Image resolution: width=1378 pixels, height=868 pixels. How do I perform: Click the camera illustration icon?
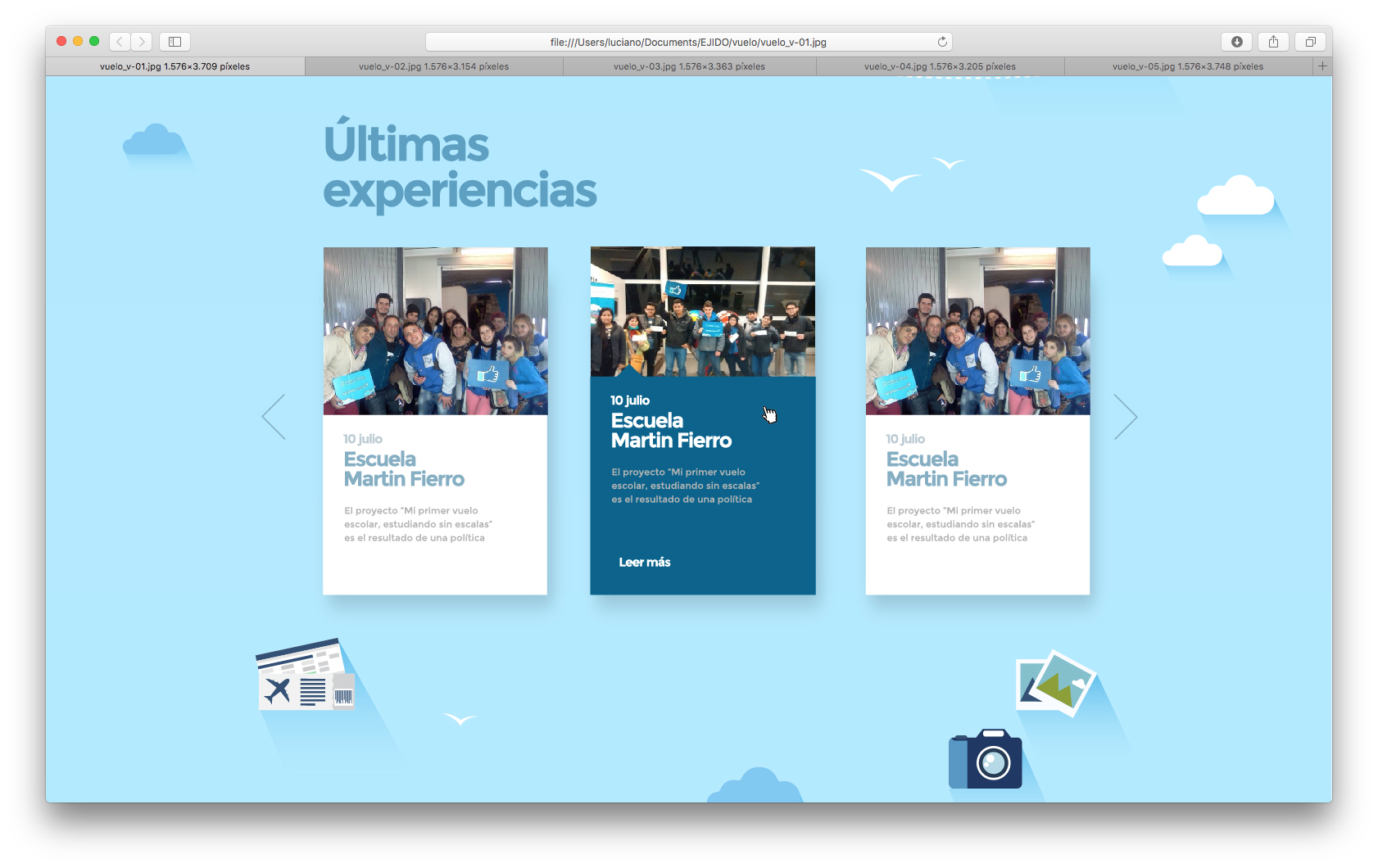986,759
